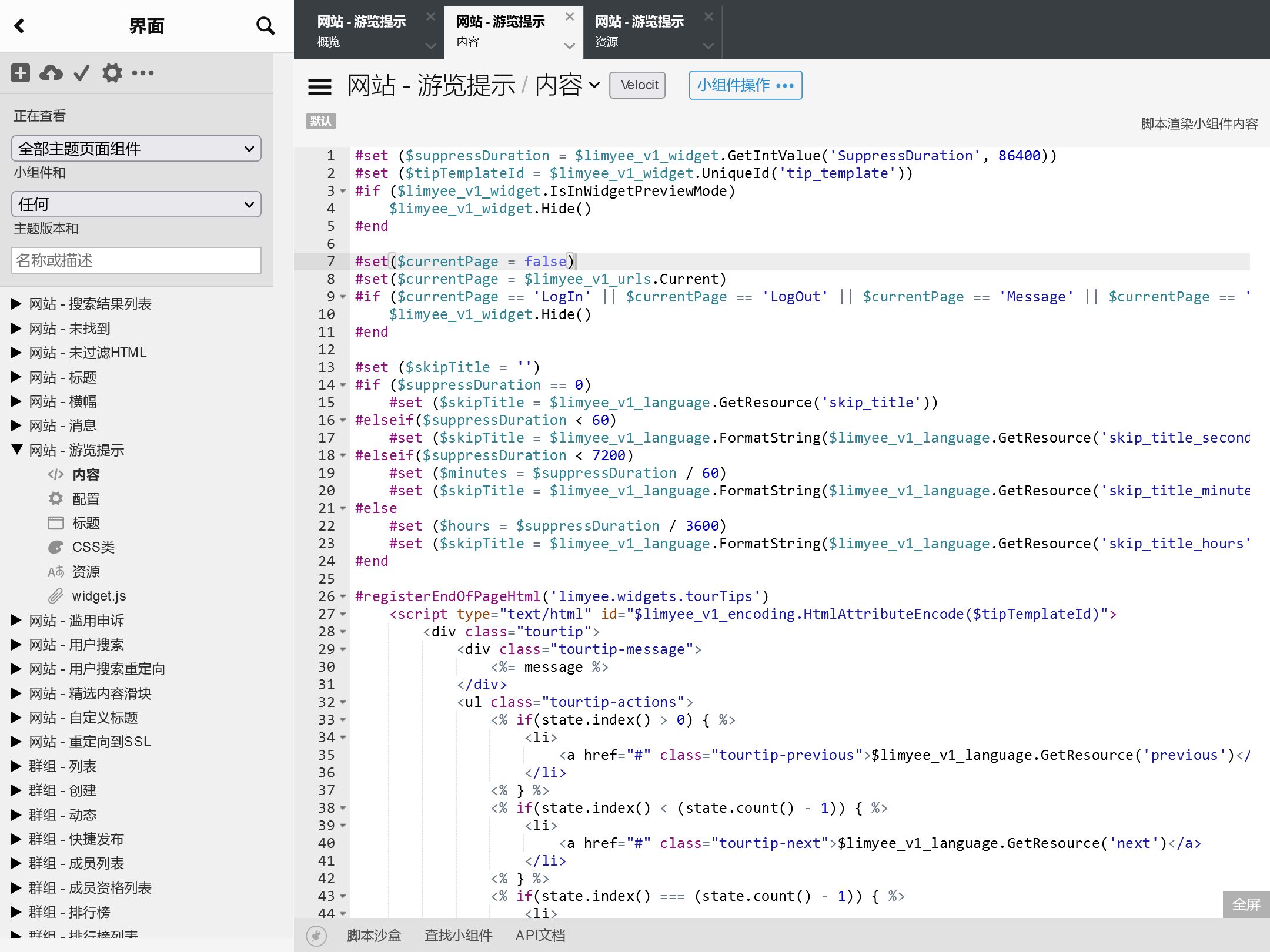
Task: Open the gear settings icon in toolbar
Action: [112, 73]
